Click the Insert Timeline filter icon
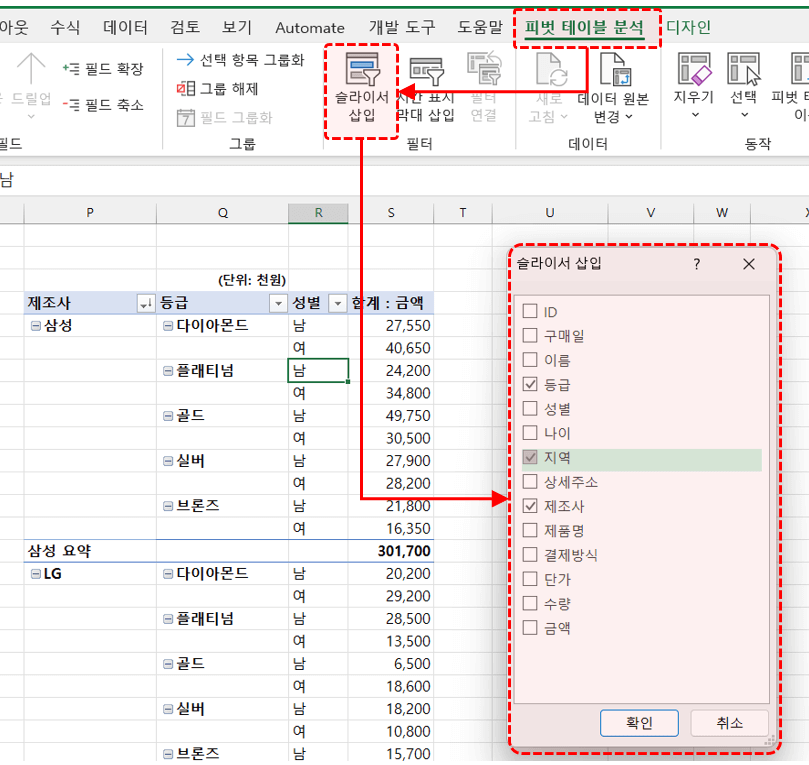Image resolution: width=809 pixels, height=765 pixels. [x=427, y=71]
